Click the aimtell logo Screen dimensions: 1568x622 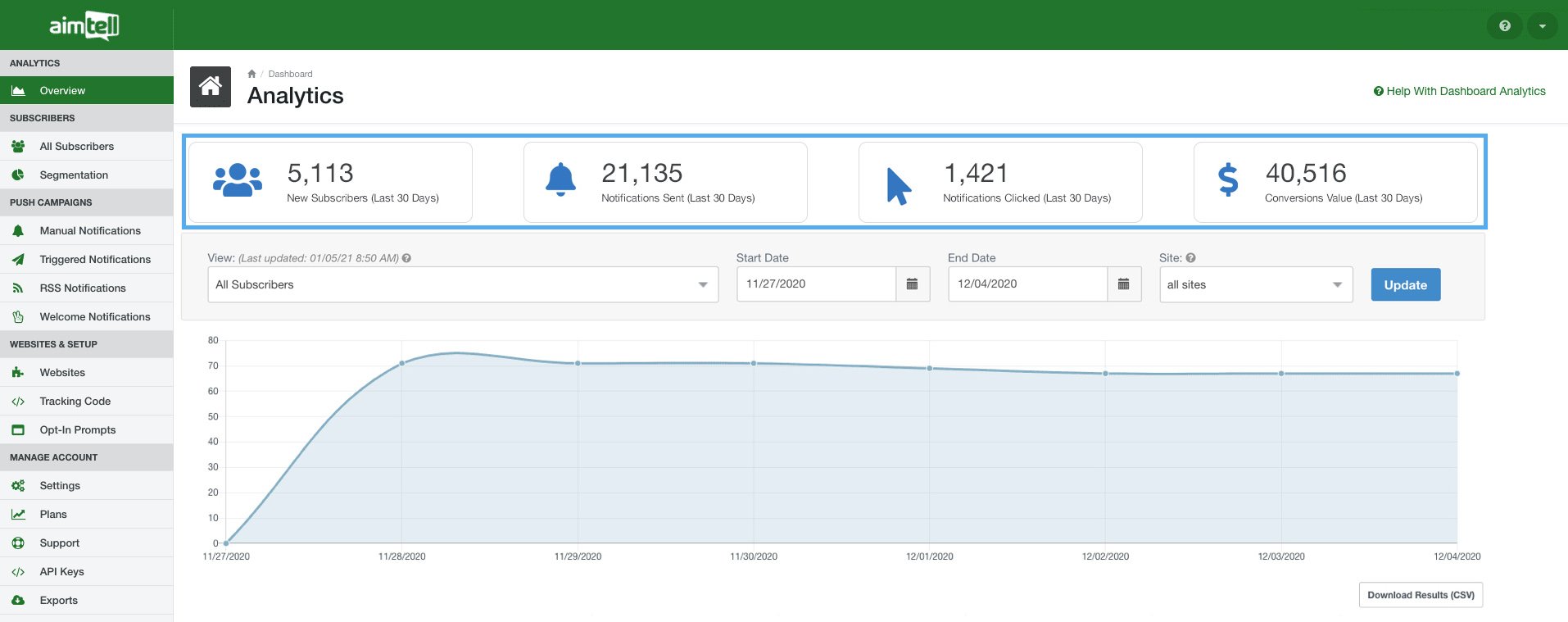[84, 25]
